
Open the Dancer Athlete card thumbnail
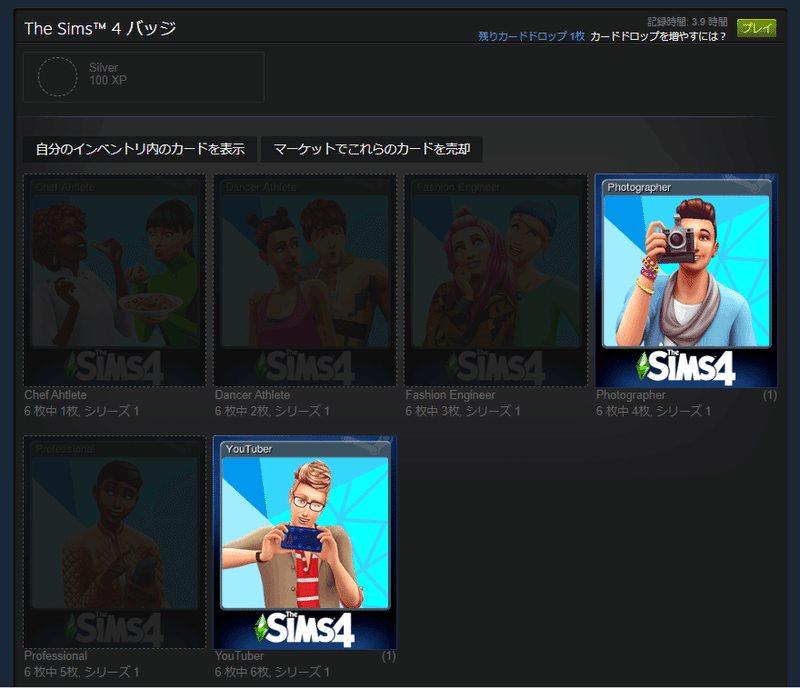click(x=305, y=280)
